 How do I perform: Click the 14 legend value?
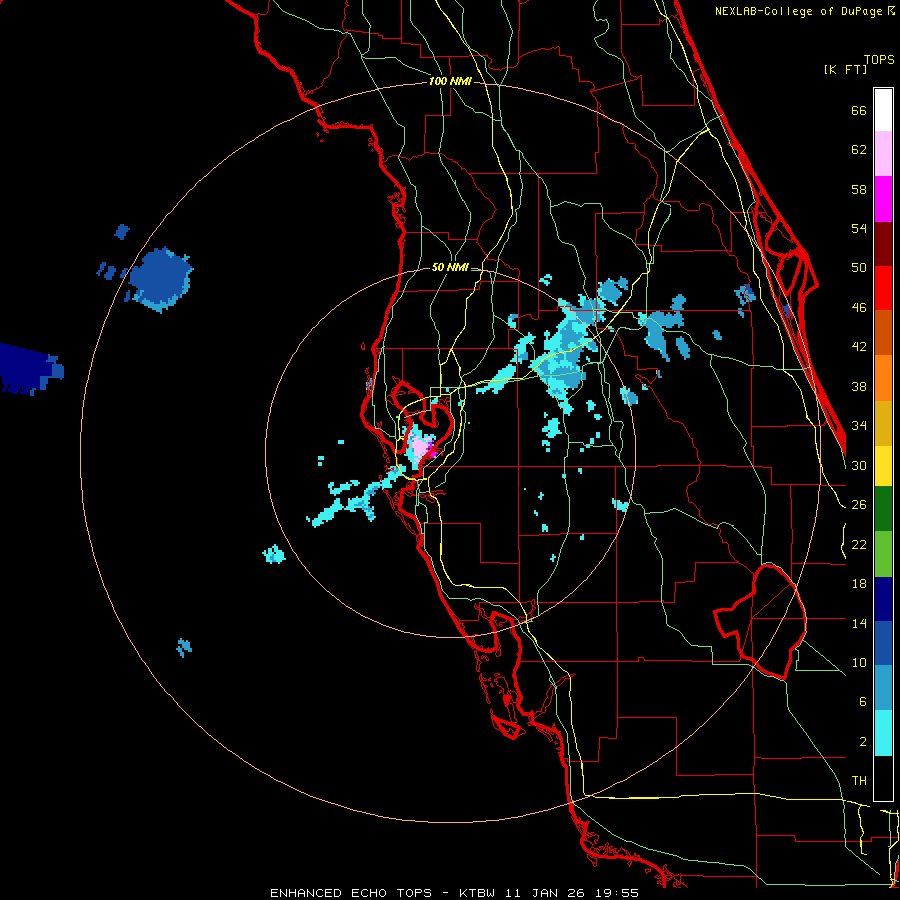coord(859,623)
